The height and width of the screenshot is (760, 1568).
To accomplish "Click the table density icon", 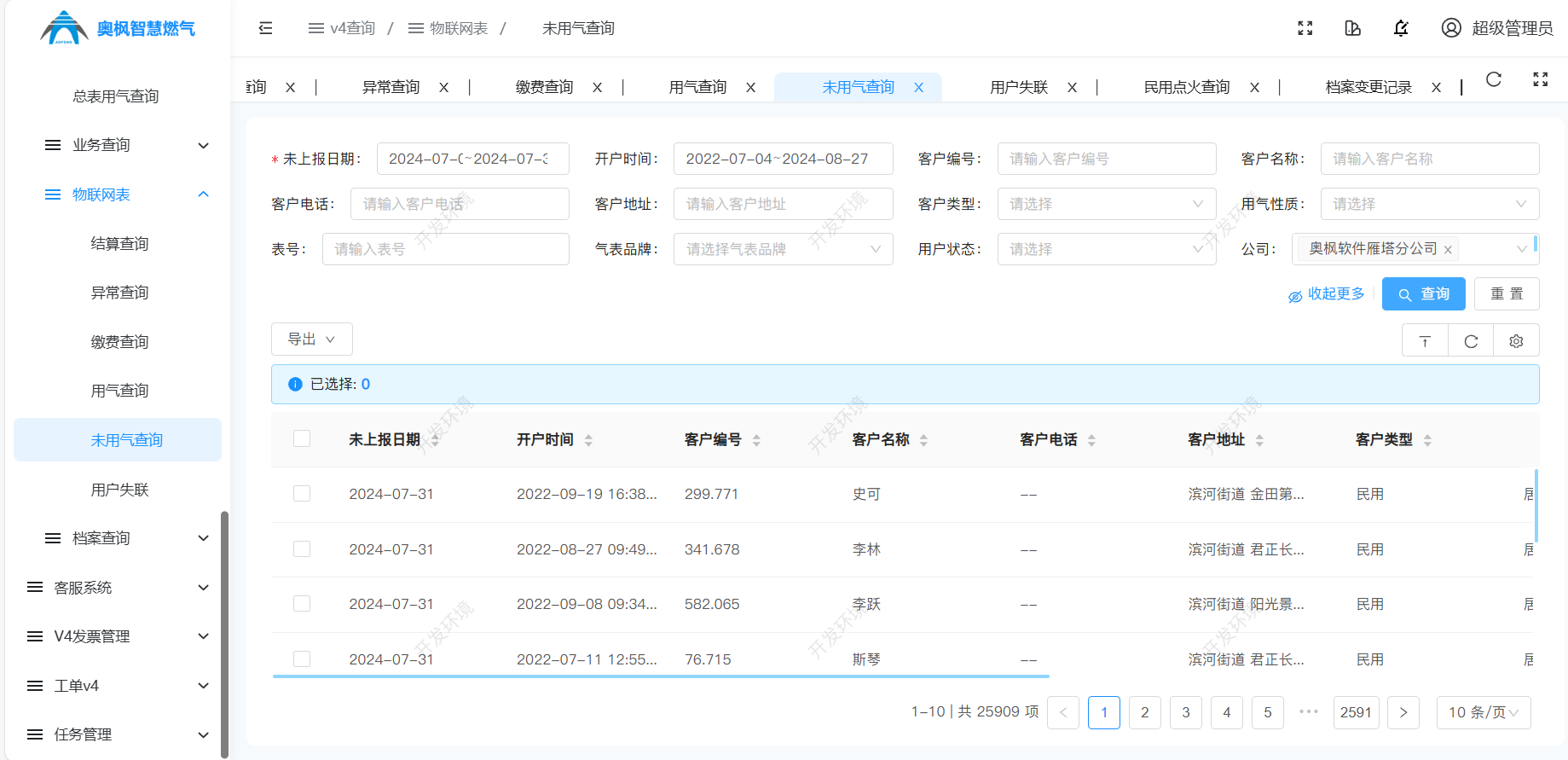I will (1425, 340).
